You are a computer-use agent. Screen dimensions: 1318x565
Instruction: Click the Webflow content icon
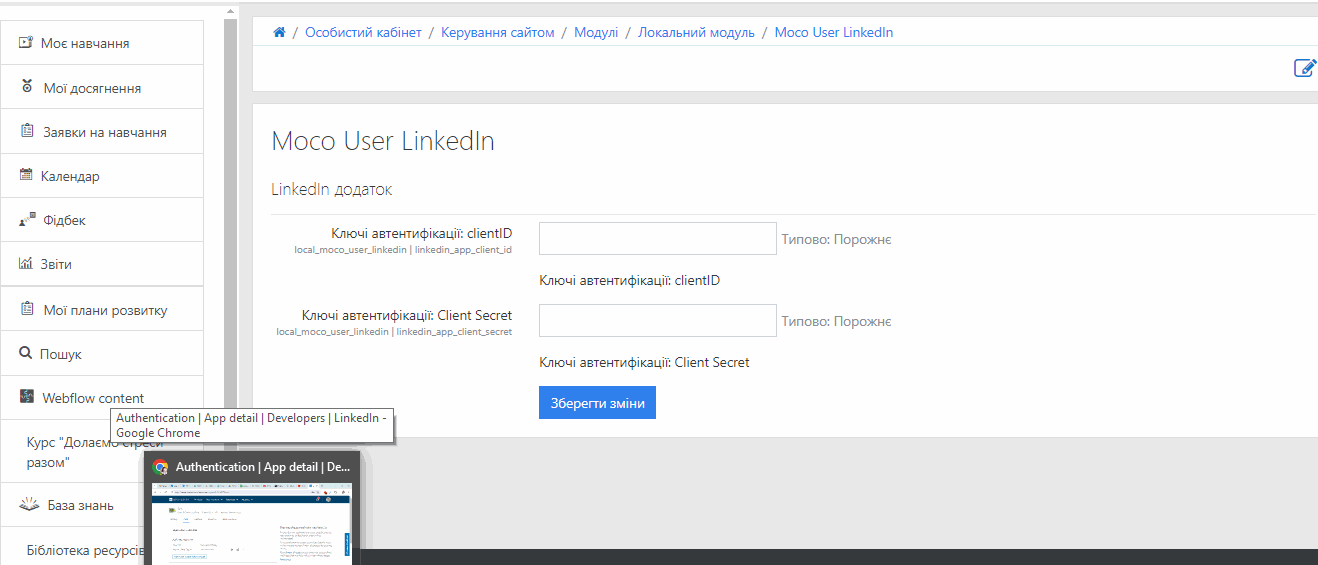[x=27, y=398]
